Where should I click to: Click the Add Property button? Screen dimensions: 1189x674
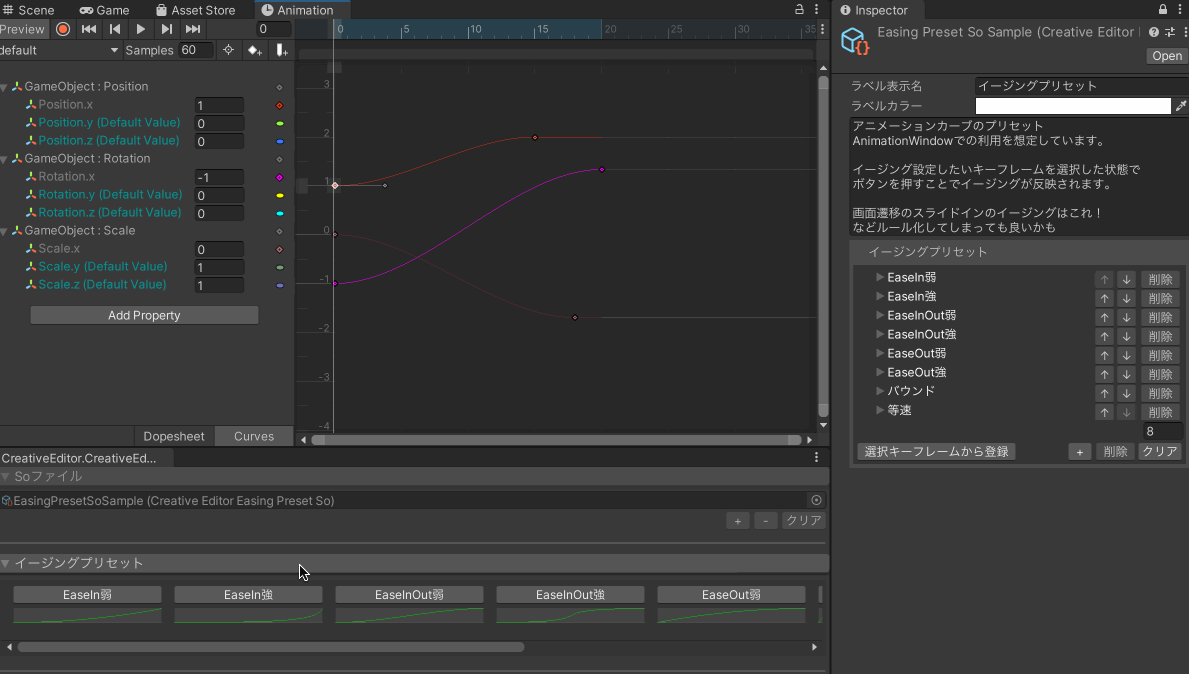(144, 315)
